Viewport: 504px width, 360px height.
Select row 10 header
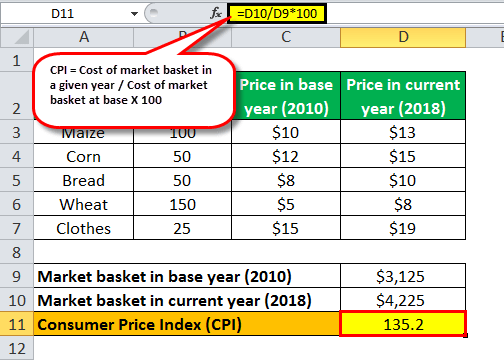pyautogui.click(x=17, y=300)
